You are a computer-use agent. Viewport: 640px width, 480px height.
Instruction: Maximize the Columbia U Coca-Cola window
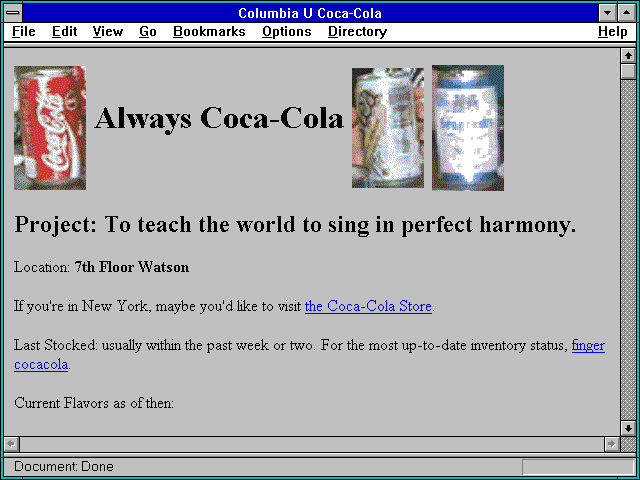point(627,13)
